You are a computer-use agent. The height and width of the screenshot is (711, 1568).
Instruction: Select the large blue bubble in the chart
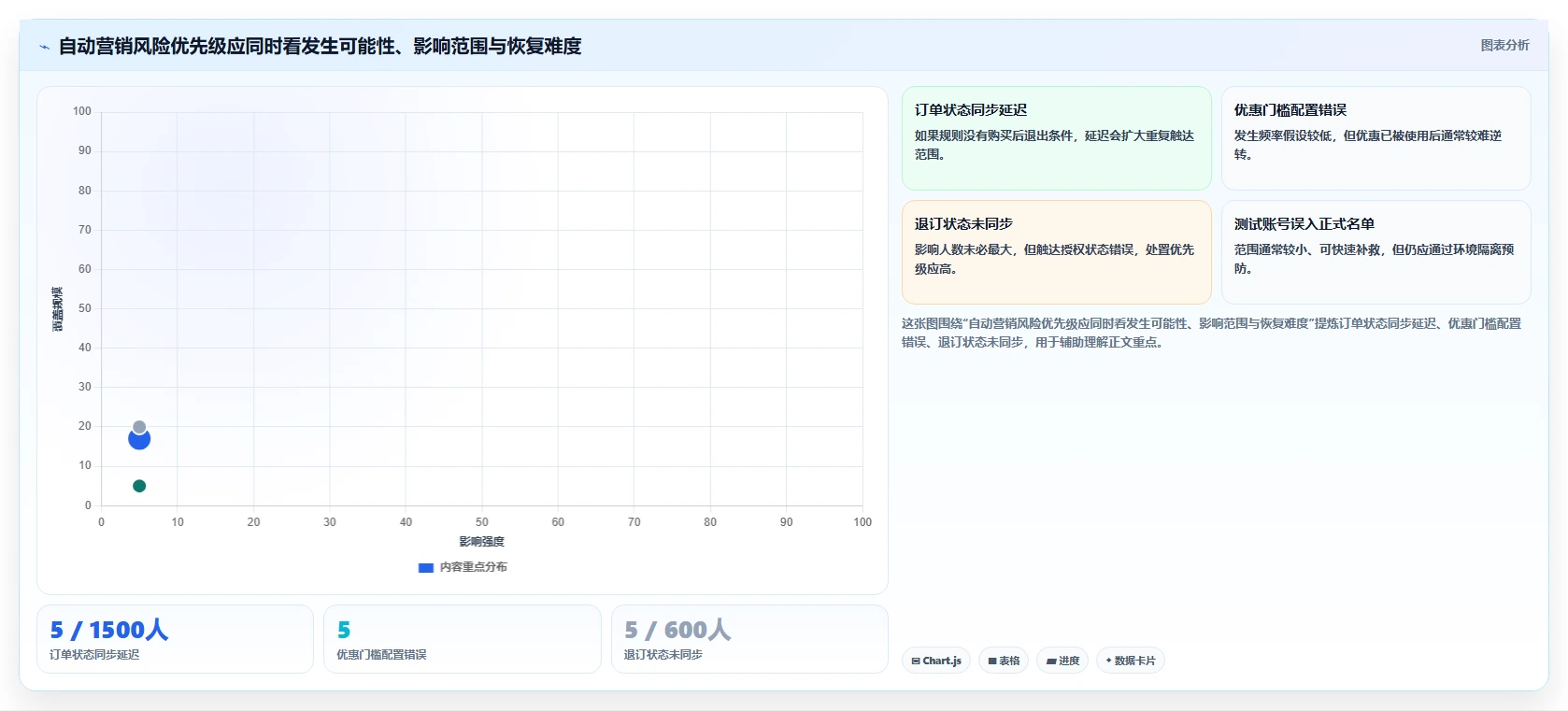(x=139, y=440)
